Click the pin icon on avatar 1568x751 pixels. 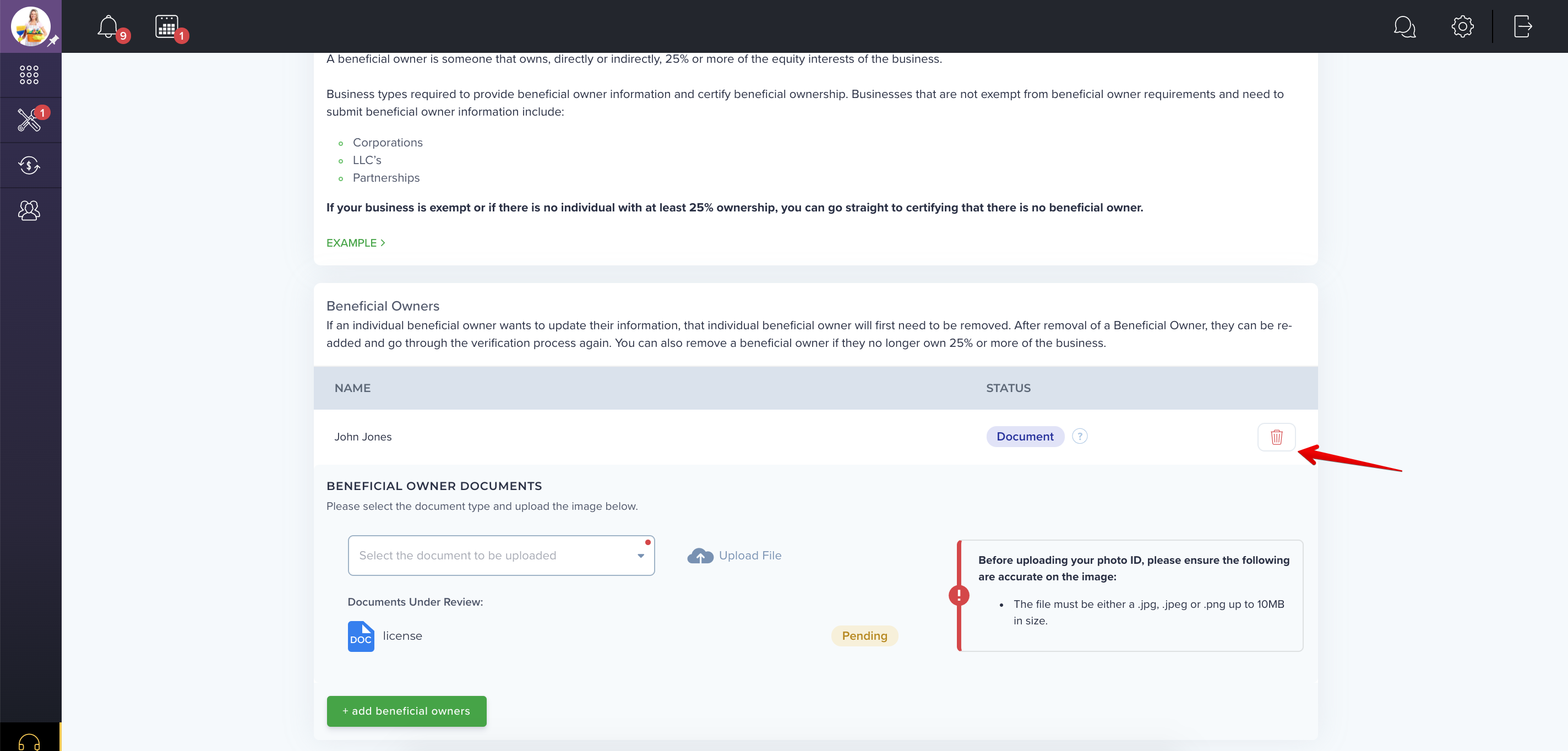53,41
